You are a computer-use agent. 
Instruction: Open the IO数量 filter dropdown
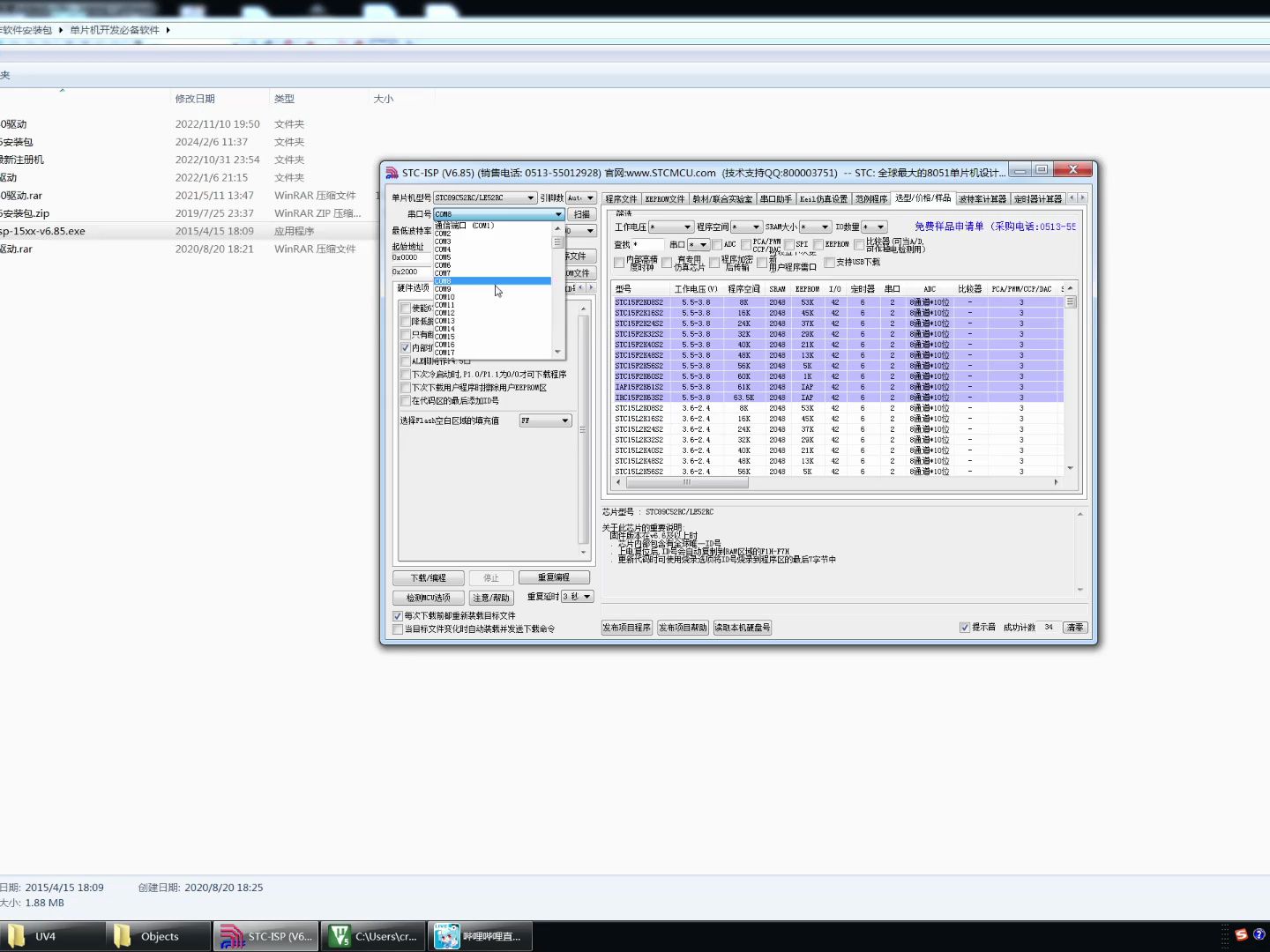point(874,227)
